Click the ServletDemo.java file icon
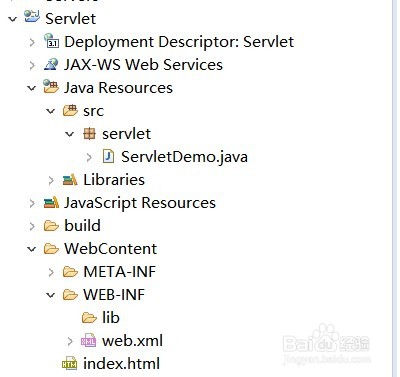 (108, 156)
